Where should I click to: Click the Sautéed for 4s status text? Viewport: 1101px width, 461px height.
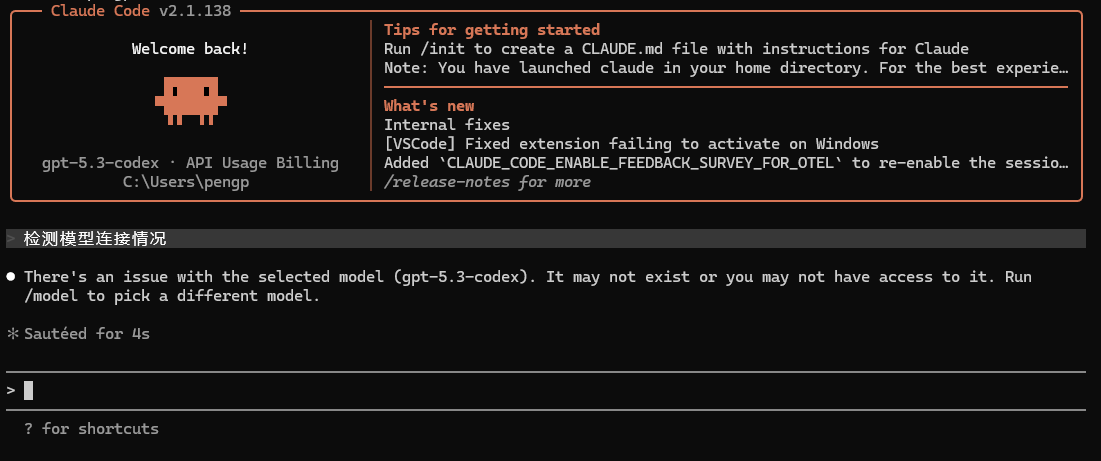coord(87,334)
